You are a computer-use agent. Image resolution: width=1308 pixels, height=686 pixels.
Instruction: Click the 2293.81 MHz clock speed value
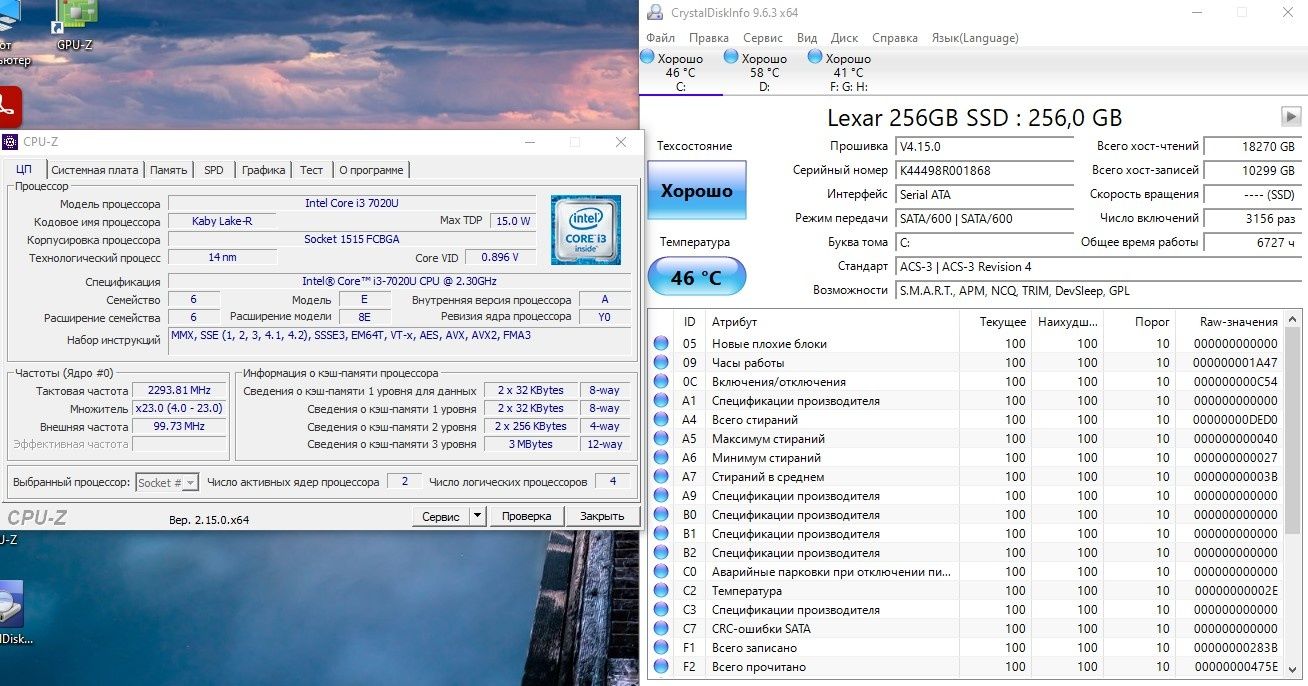click(x=180, y=391)
